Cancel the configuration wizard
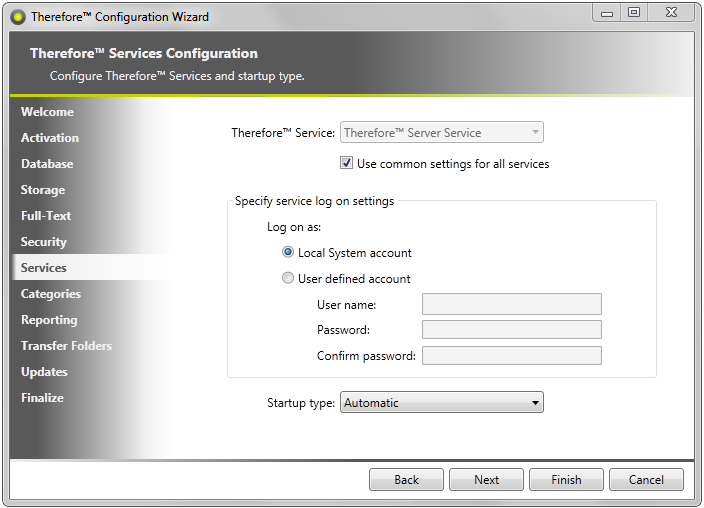Screen dimensions: 704x508 pyautogui.click(x=646, y=480)
